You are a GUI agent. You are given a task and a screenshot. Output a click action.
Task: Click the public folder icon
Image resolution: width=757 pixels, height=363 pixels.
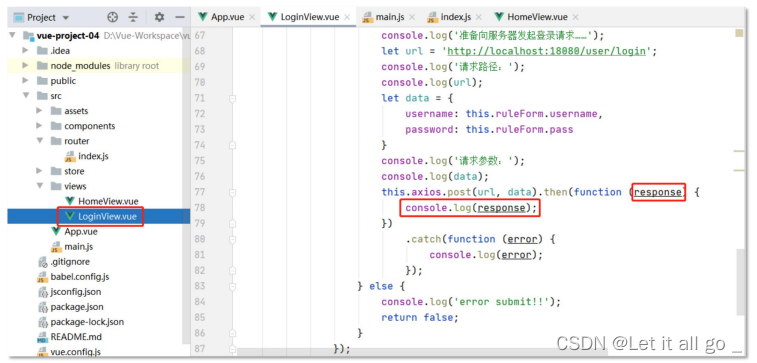42,81
